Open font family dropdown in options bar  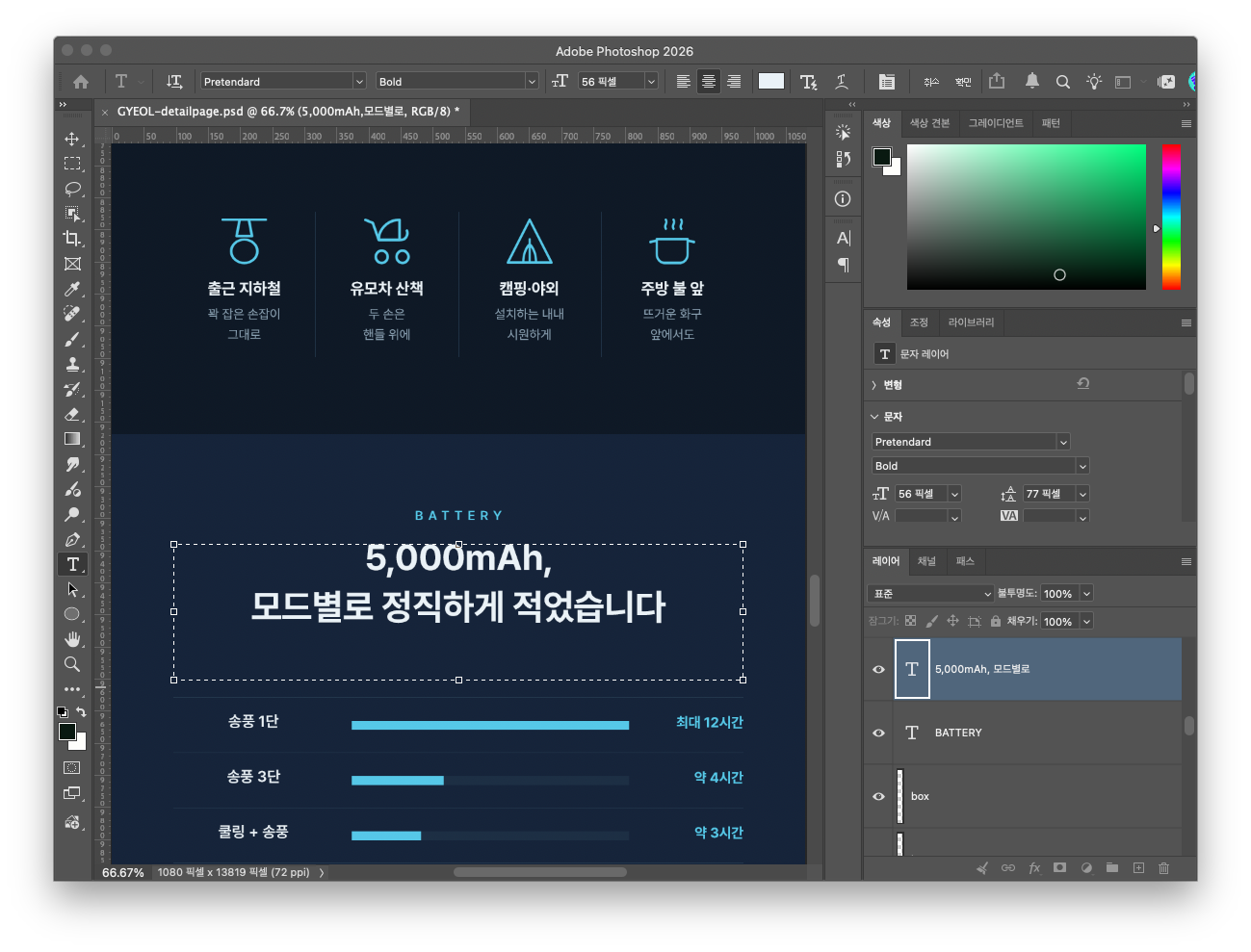pos(359,82)
